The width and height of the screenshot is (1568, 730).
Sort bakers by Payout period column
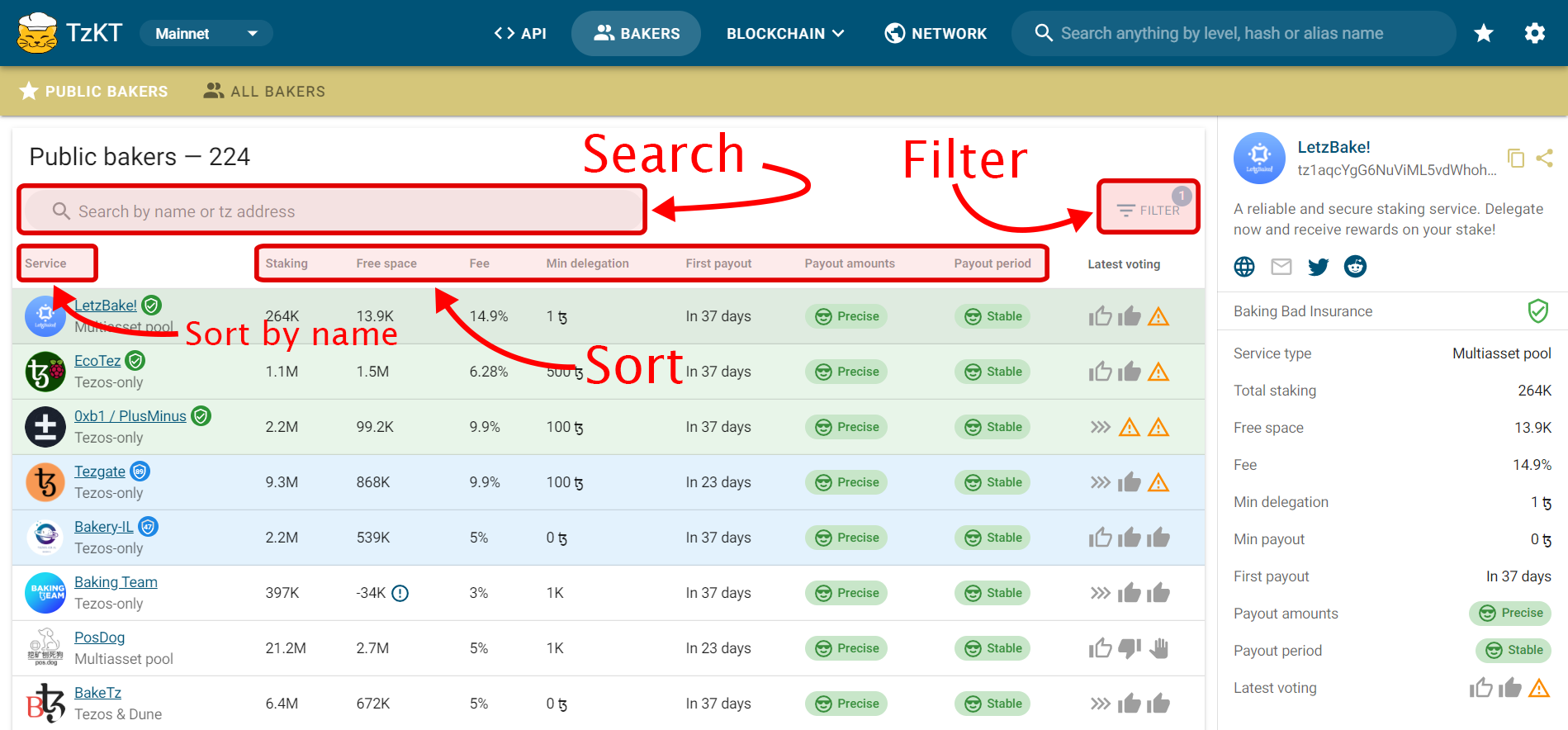pos(992,263)
